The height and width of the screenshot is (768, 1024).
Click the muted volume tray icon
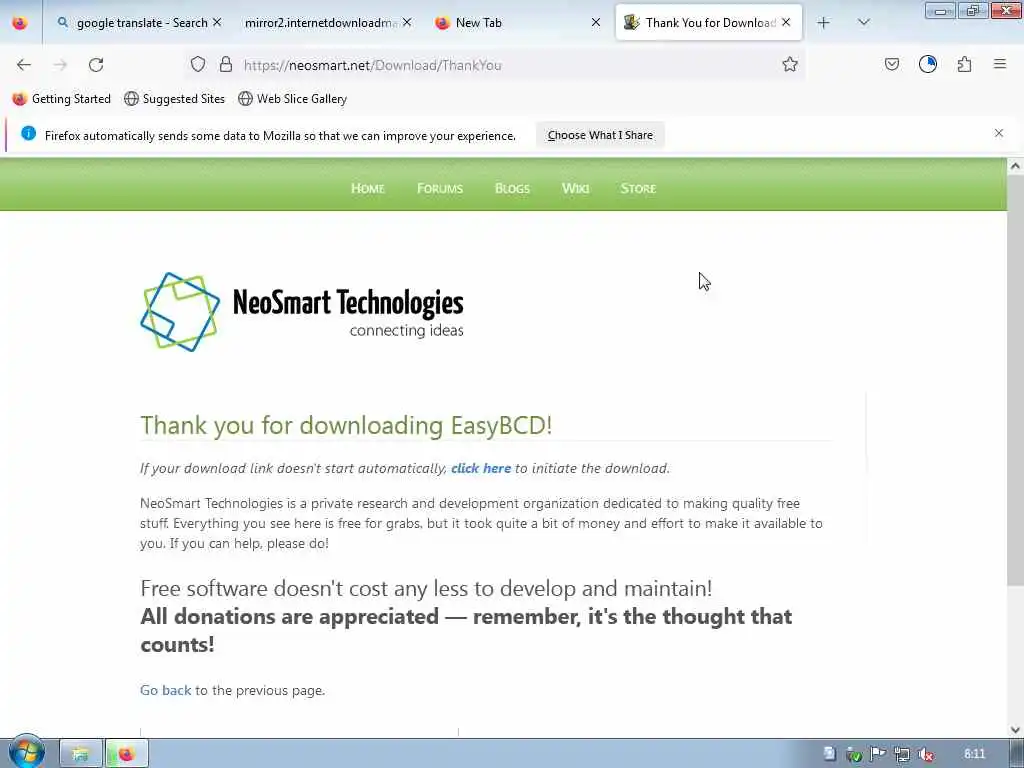click(x=925, y=754)
